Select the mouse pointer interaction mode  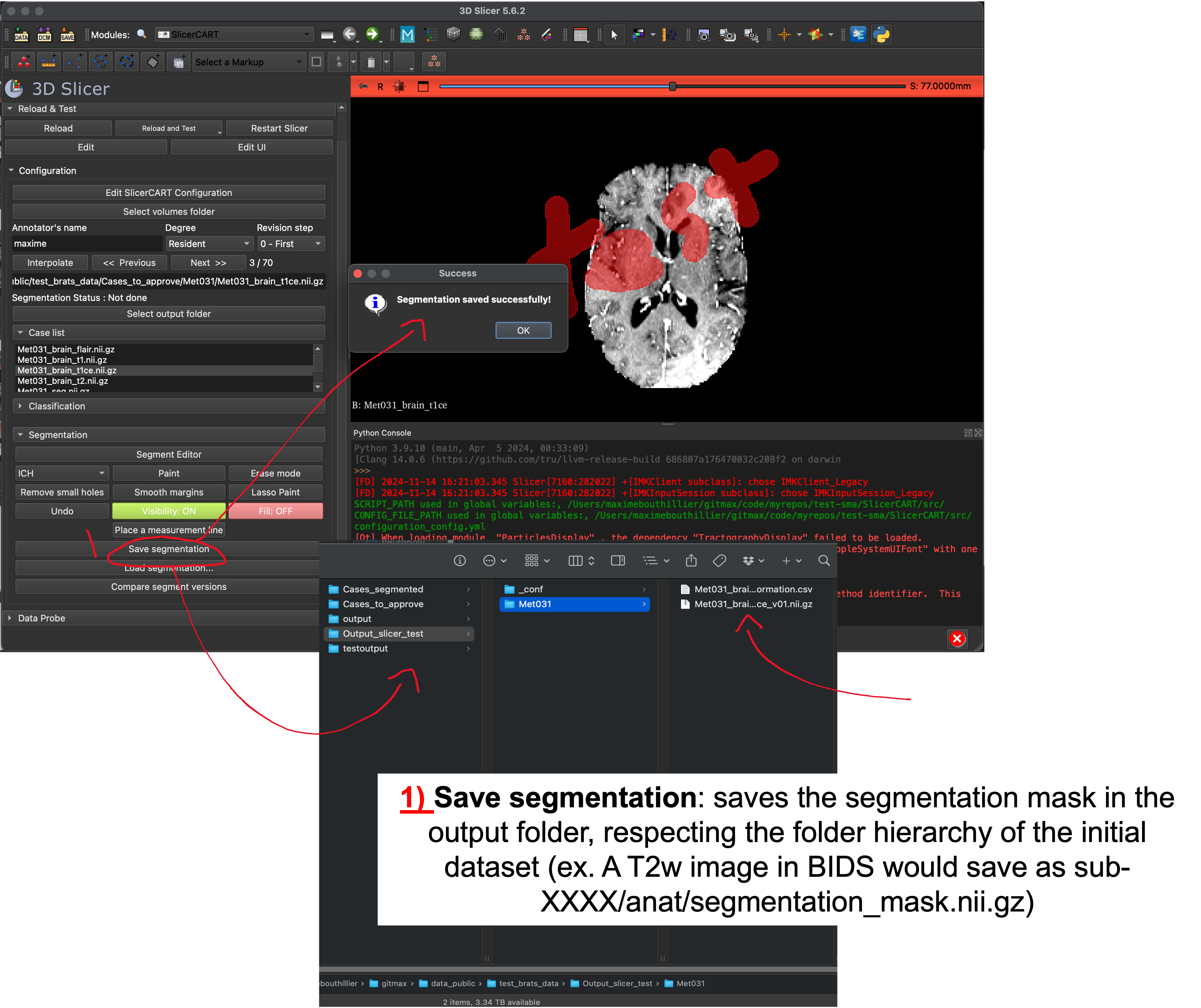(614, 35)
